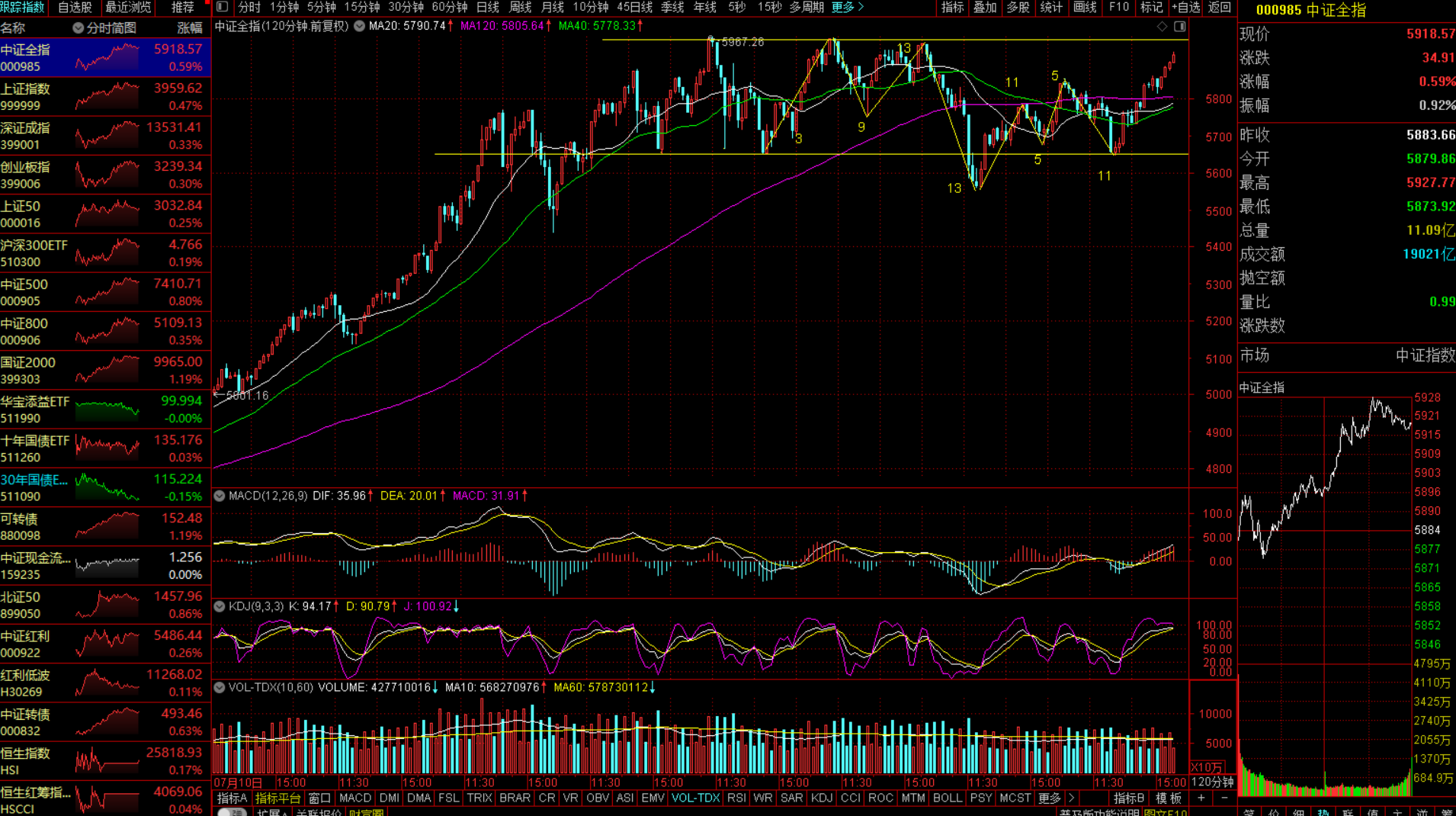
Task: Expand the MACD indicator settings dropdown
Action: pos(220,496)
